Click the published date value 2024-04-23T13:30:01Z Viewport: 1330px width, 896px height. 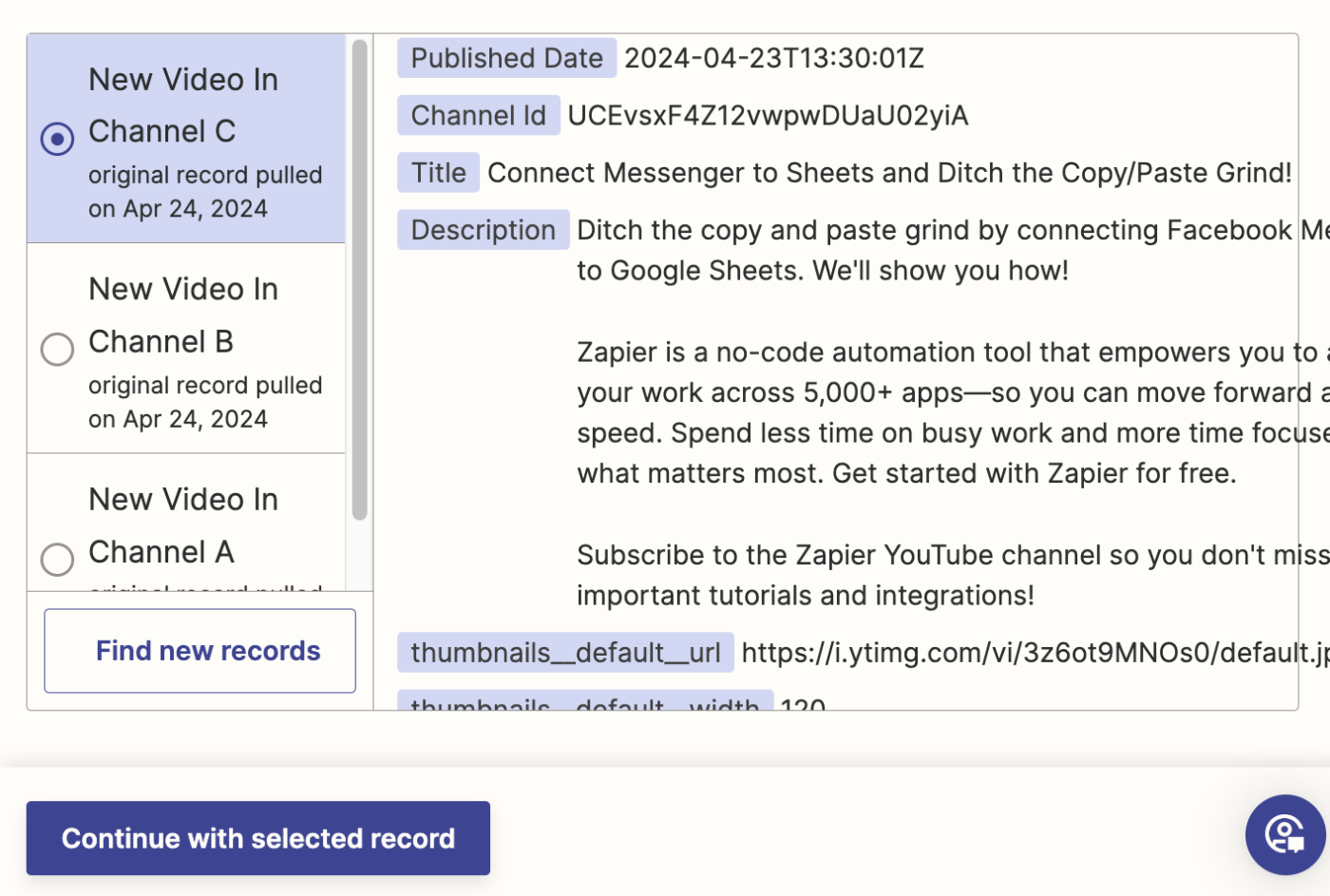(x=774, y=58)
